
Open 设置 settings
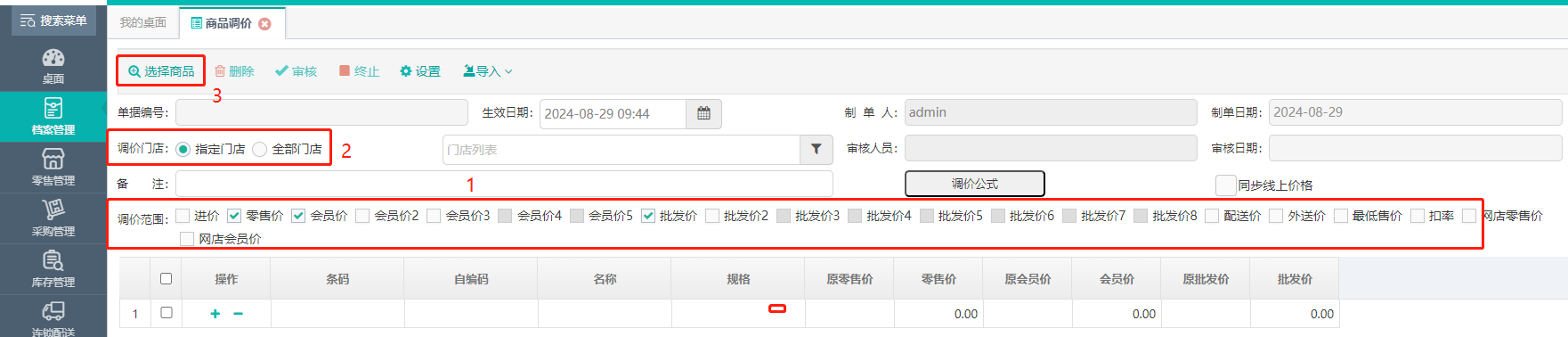420,71
